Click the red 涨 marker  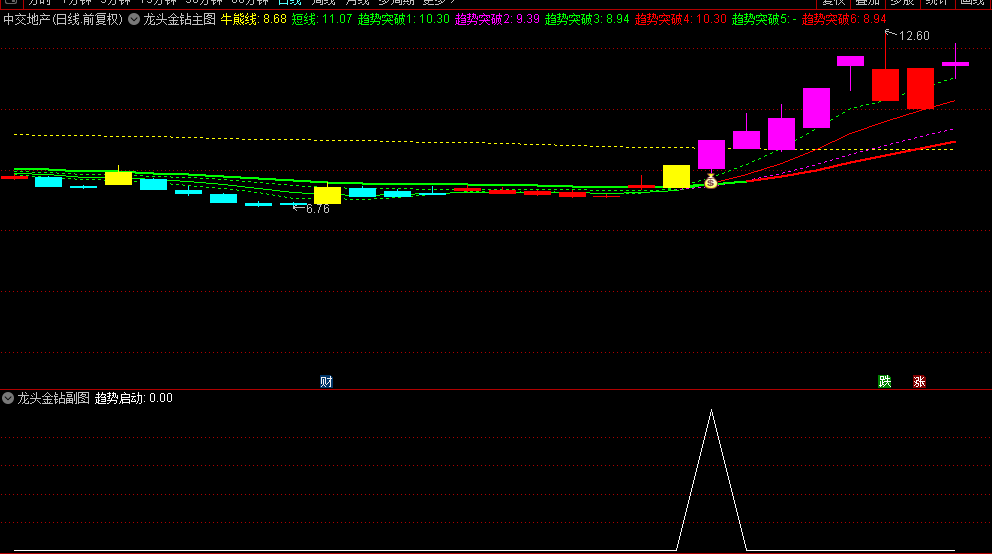click(919, 381)
